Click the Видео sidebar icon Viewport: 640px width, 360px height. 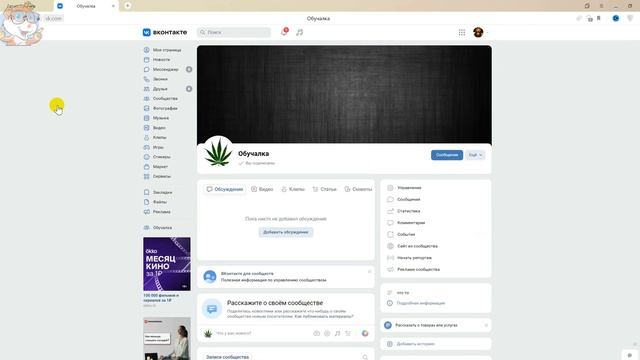coord(147,128)
